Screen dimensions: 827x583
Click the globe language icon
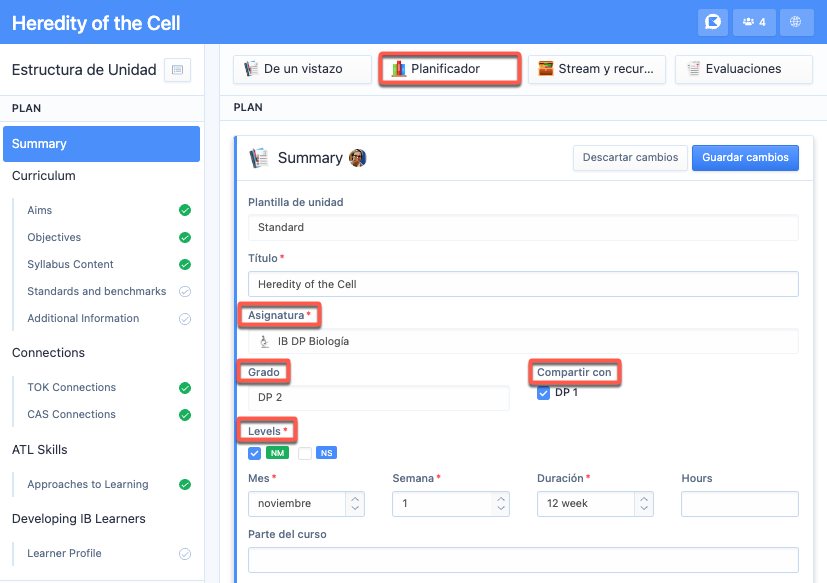[796, 22]
